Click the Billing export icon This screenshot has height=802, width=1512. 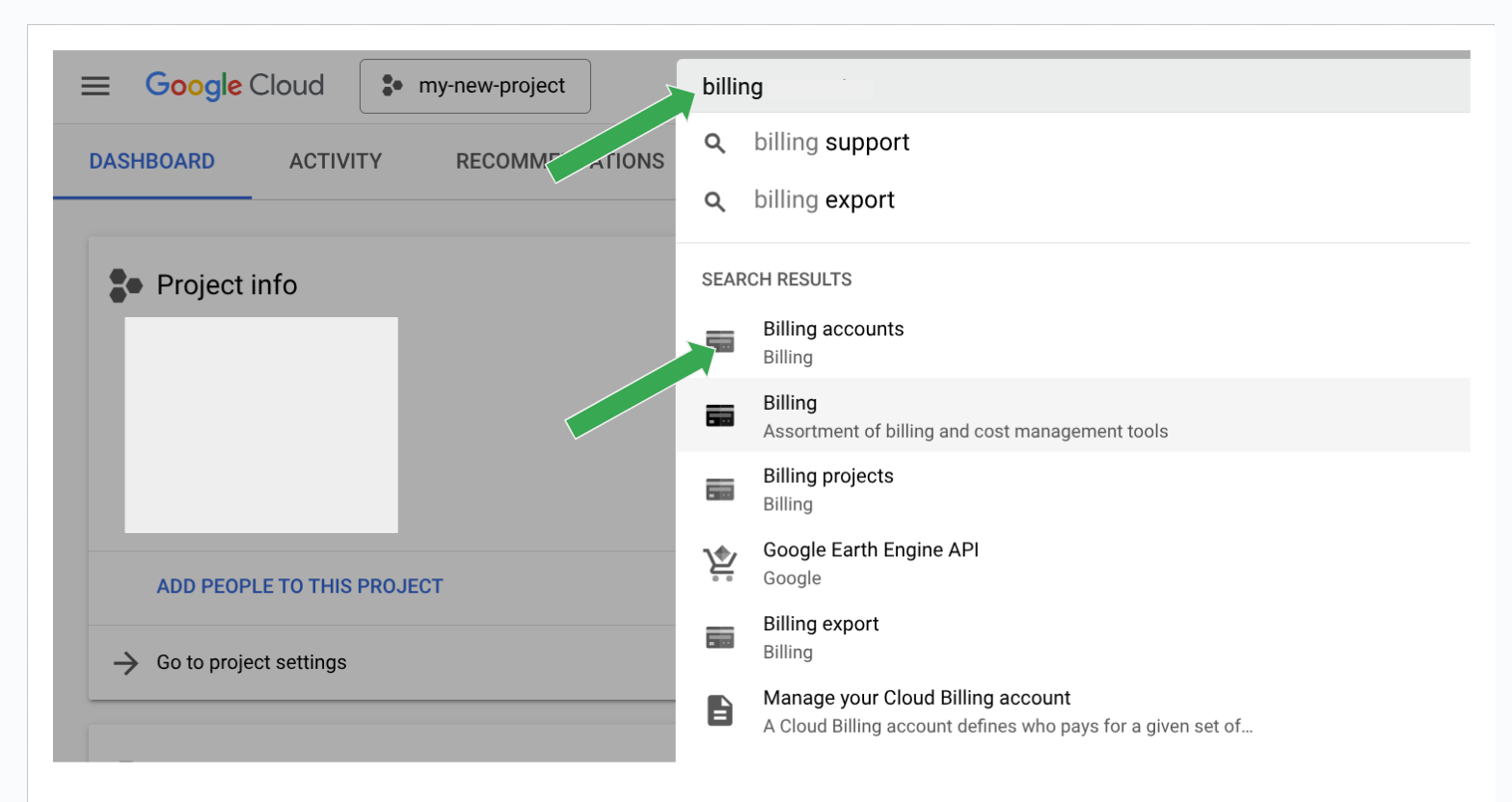(x=720, y=637)
